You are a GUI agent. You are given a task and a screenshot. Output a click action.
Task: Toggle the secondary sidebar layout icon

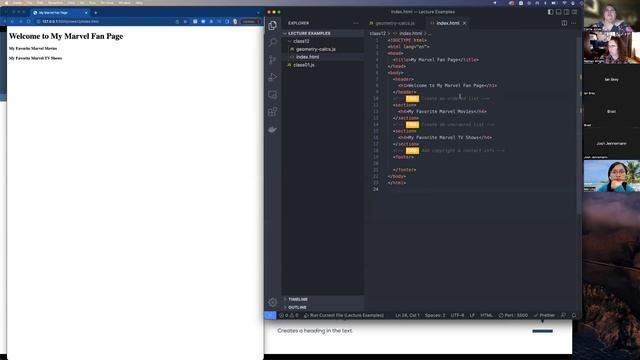click(566, 12)
